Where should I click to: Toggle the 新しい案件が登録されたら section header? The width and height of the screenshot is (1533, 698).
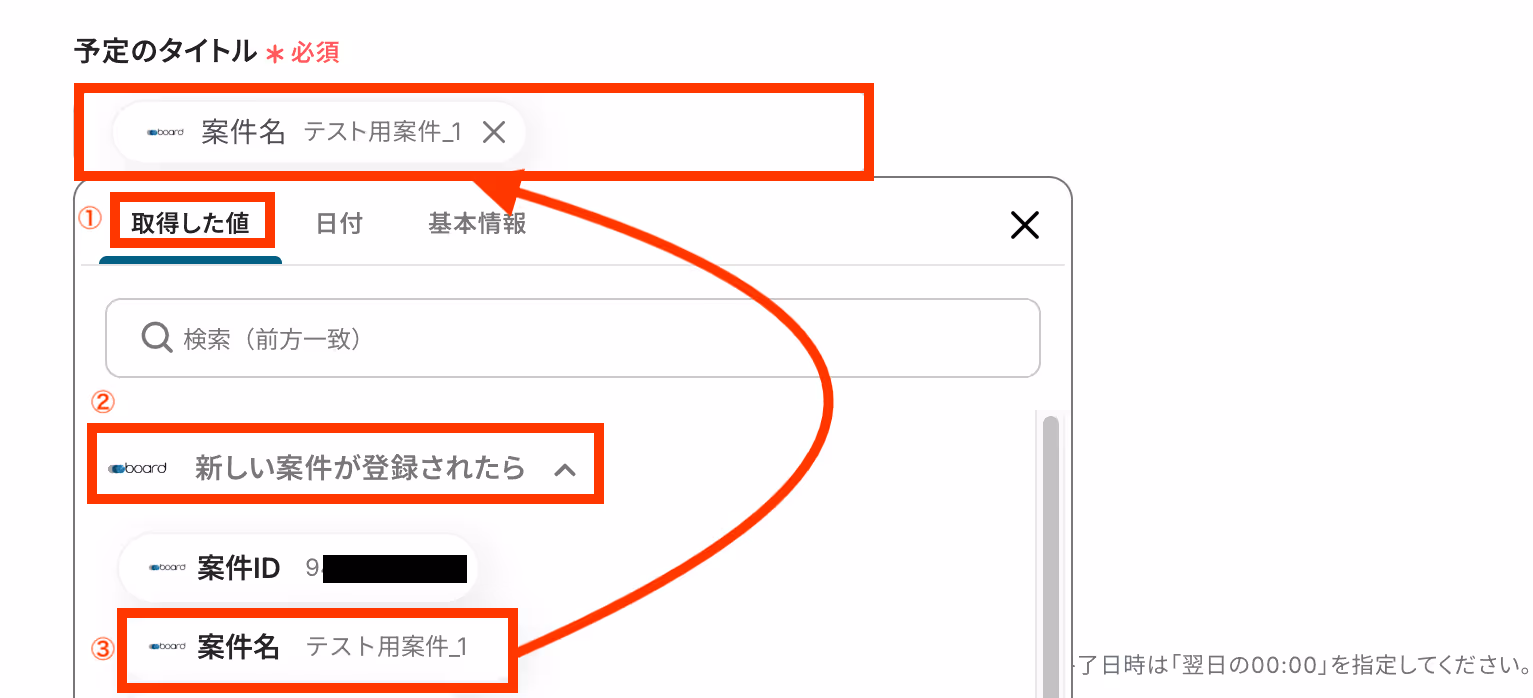(x=346, y=467)
